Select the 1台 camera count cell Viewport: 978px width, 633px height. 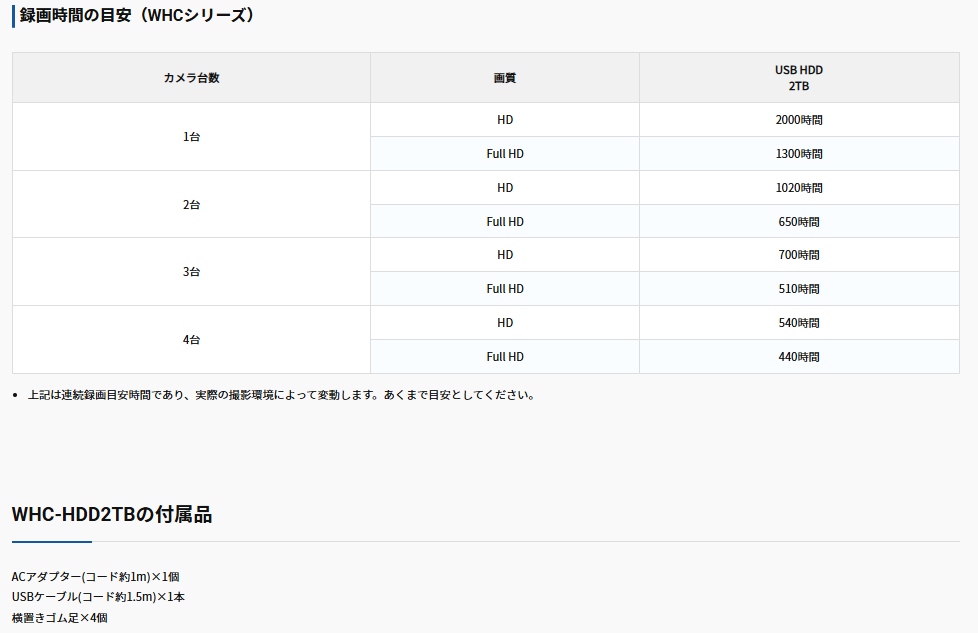coord(191,137)
